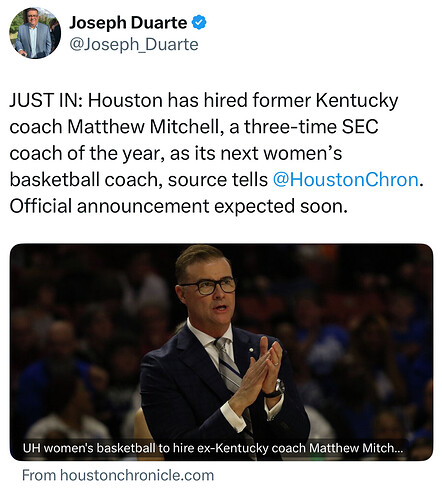The width and height of the screenshot is (442, 500).
Task: Click the "three-time SEC" phrase
Action: pyautogui.click(x=311, y=127)
